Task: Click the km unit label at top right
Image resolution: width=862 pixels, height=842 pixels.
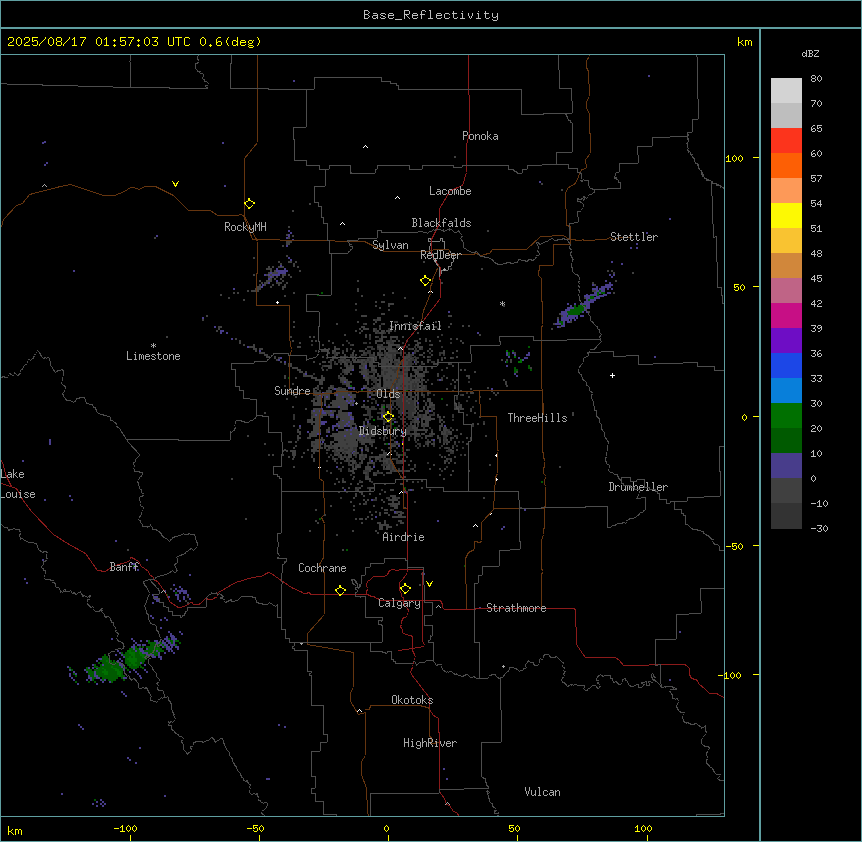Action: 745,42
